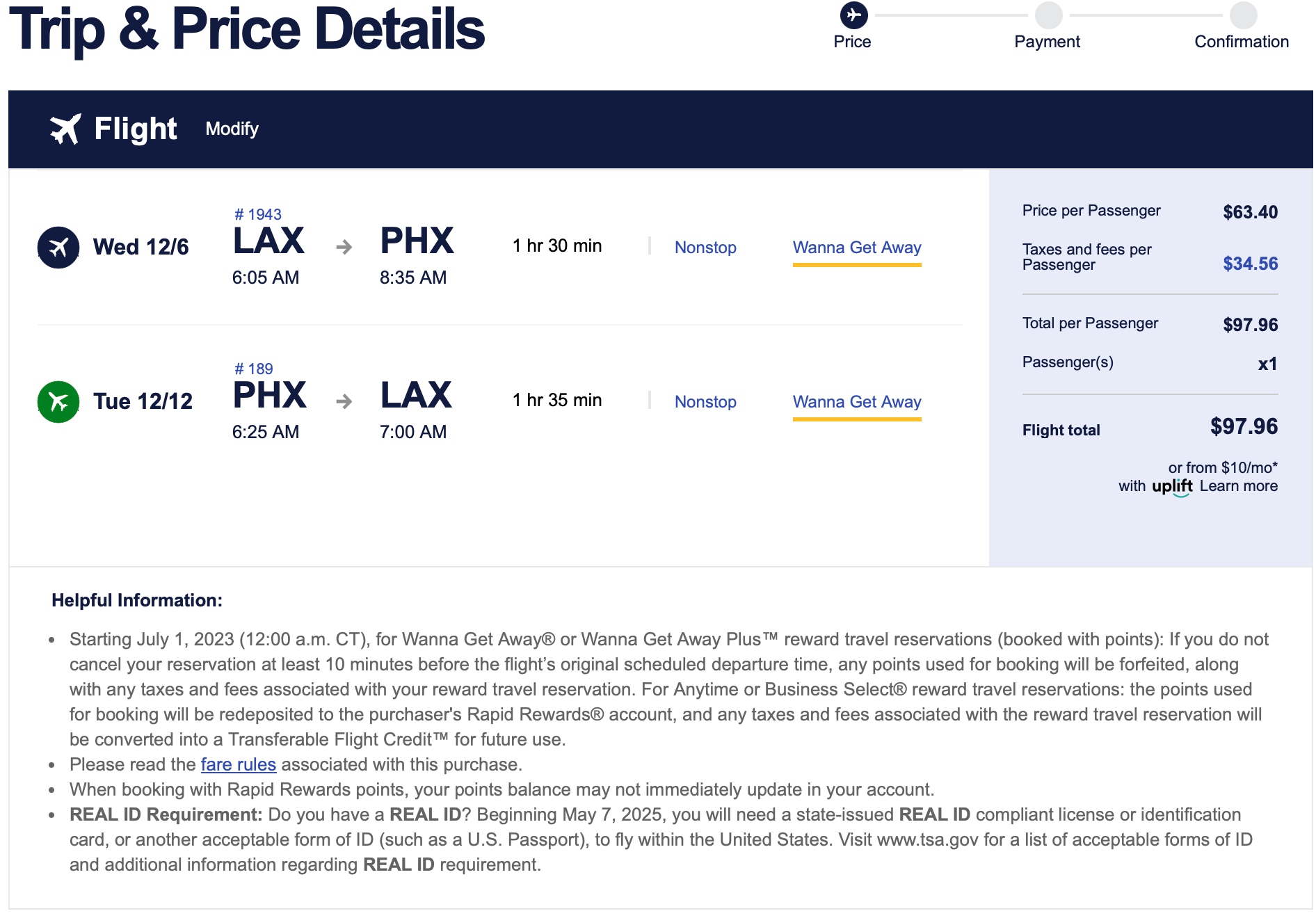Click the arrow between PHX and LAX
Screen dimensions: 1316x918
coord(344,402)
